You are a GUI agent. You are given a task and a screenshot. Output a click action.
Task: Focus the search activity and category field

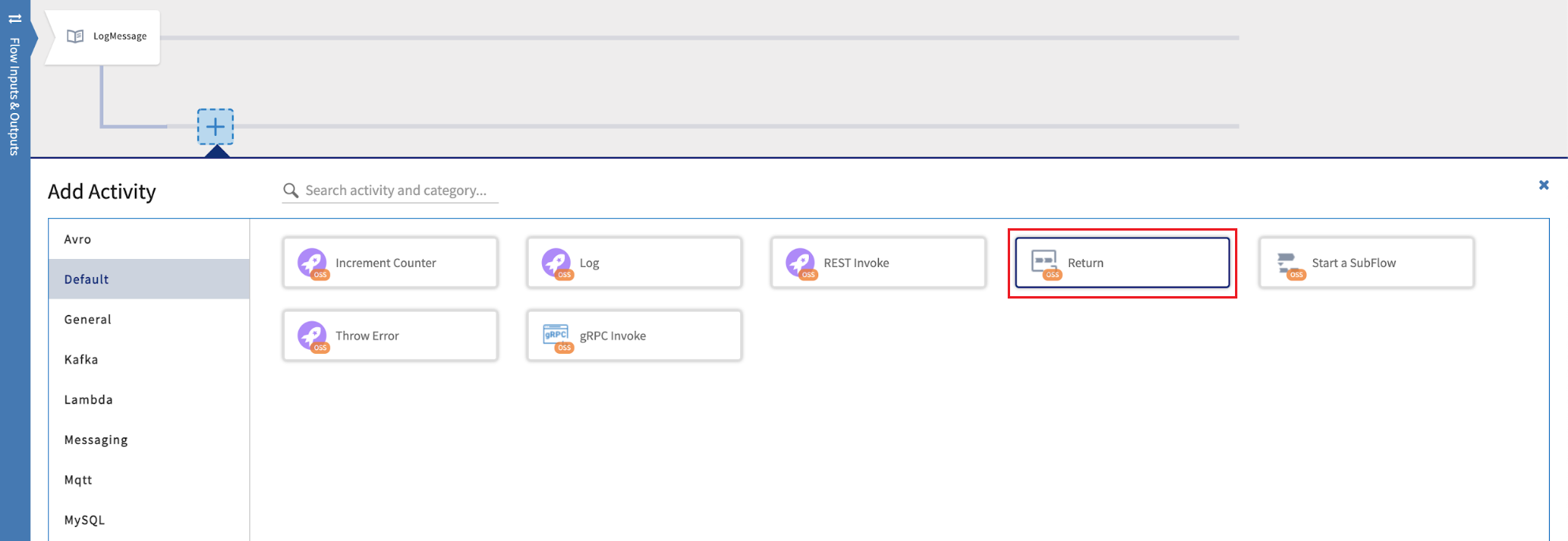(399, 190)
